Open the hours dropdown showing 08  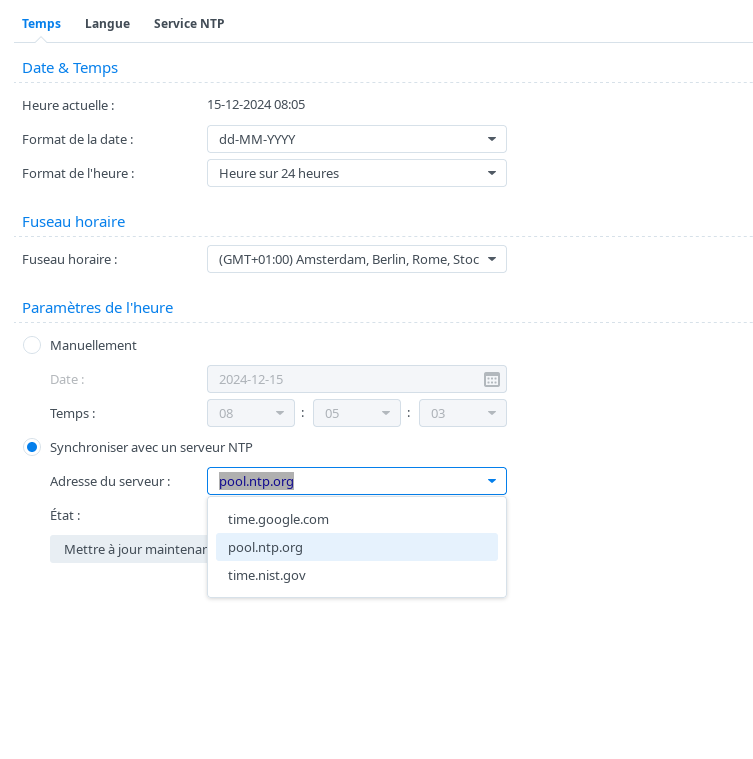click(x=250, y=413)
